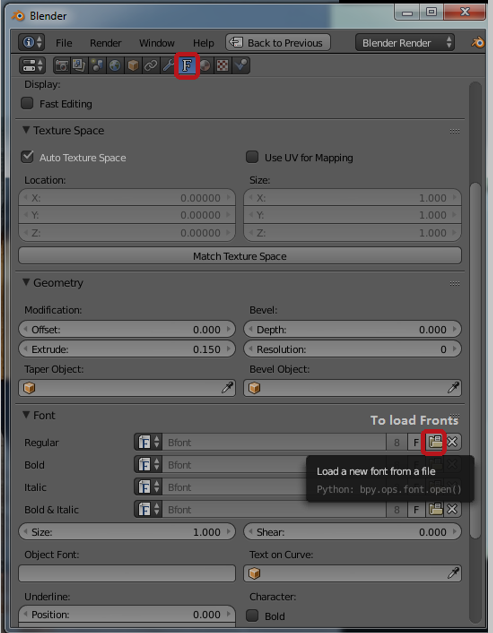Click the Text on Curve field
The width and height of the screenshot is (493, 633).
click(x=352, y=573)
